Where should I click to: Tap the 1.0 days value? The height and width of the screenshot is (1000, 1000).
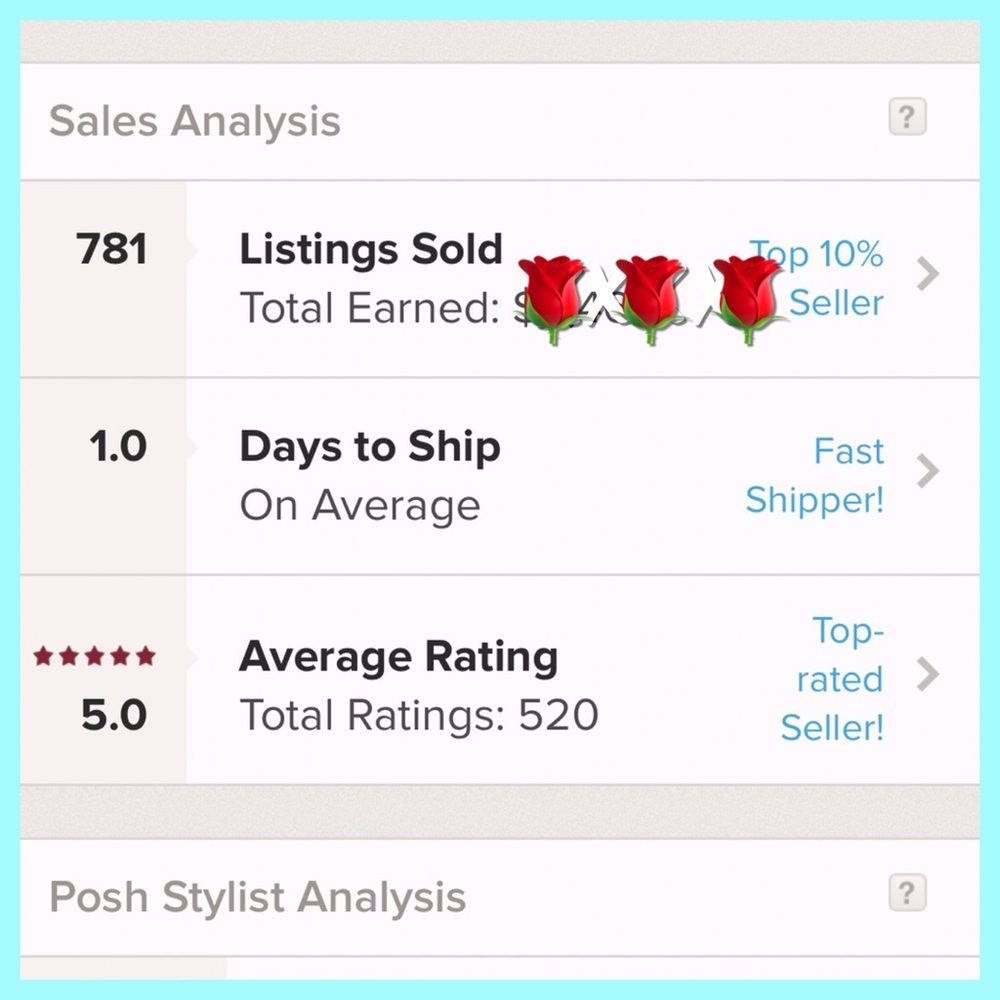click(118, 447)
